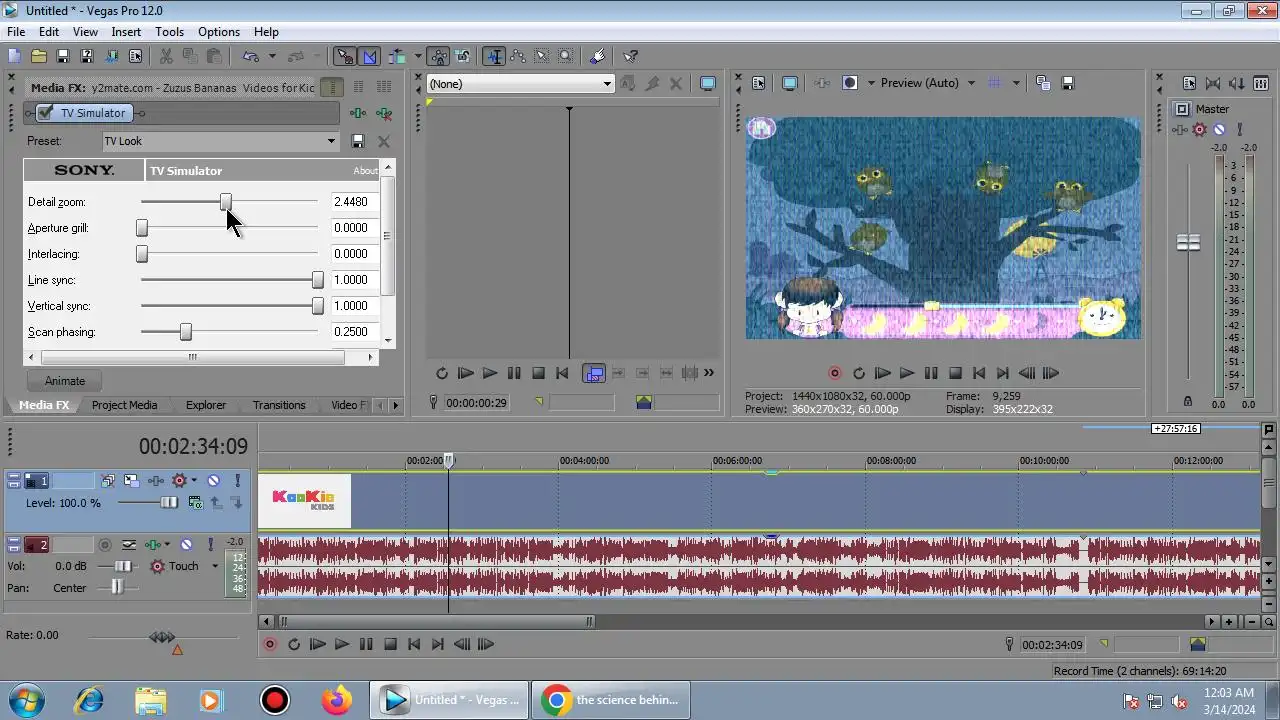Click the track 1 Level slider handle
Viewport: 1280px width, 720px height.
169,503
